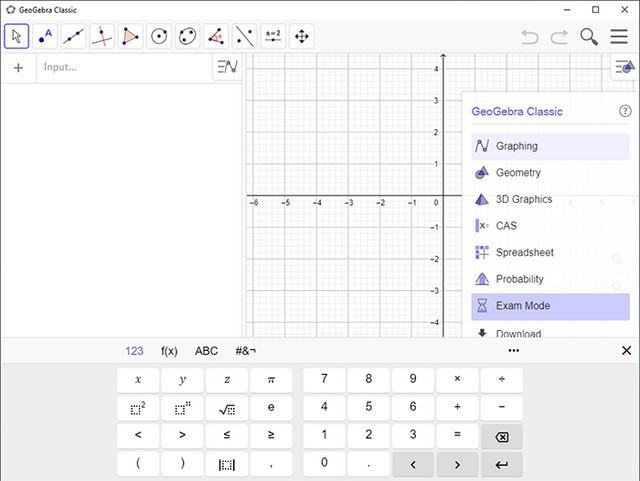This screenshot has height=481, width=640.
Task: Select the Move Graphics View tool
Action: (x=302, y=36)
